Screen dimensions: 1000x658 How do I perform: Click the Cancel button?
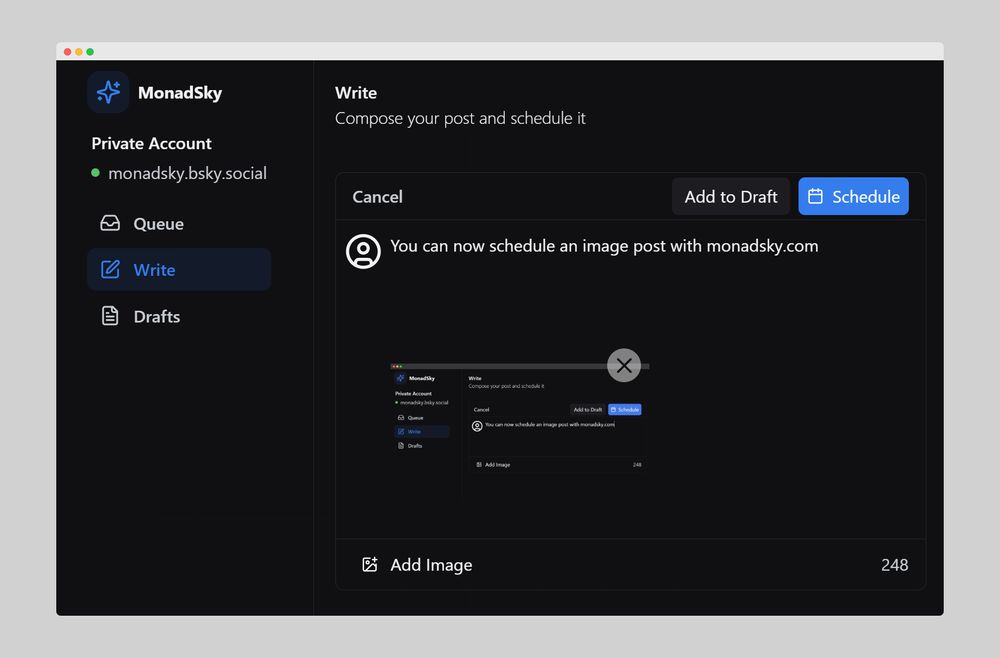click(378, 197)
